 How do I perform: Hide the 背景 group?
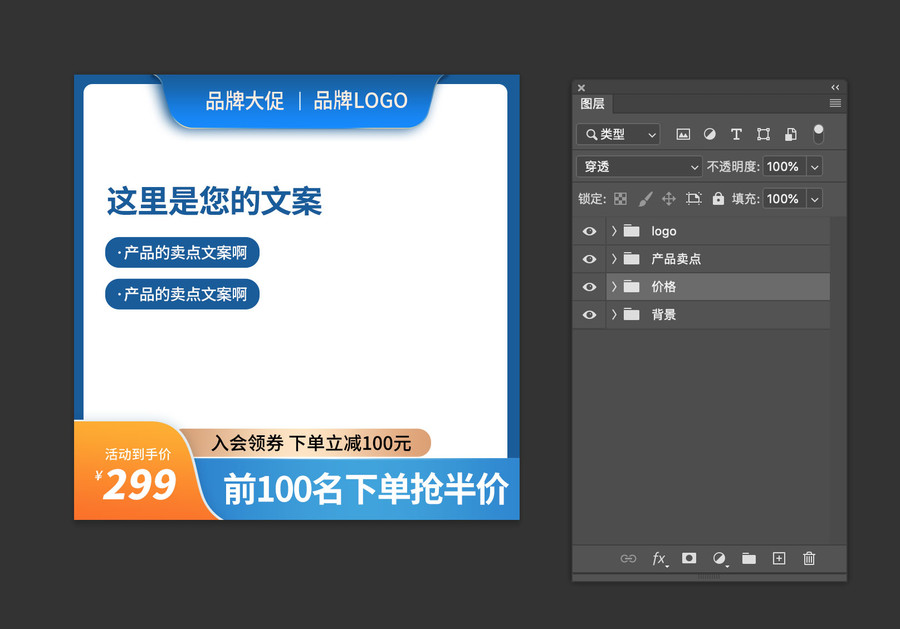[589, 314]
